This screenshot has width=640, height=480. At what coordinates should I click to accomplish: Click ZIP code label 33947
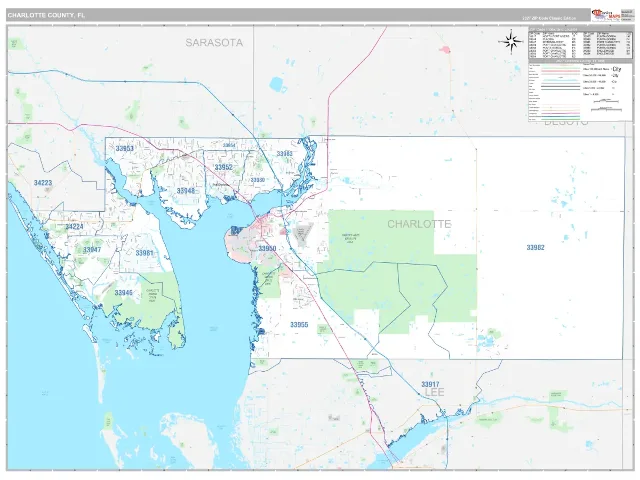92,249
